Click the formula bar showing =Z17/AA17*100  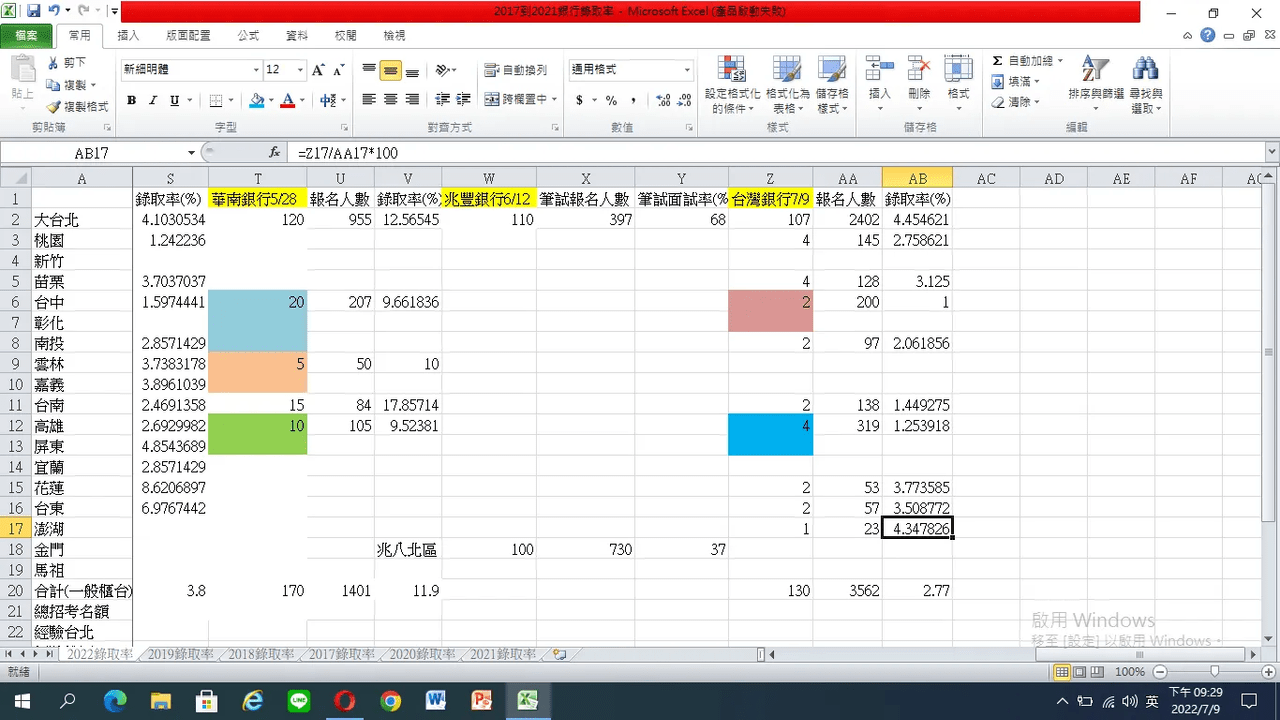click(775, 153)
